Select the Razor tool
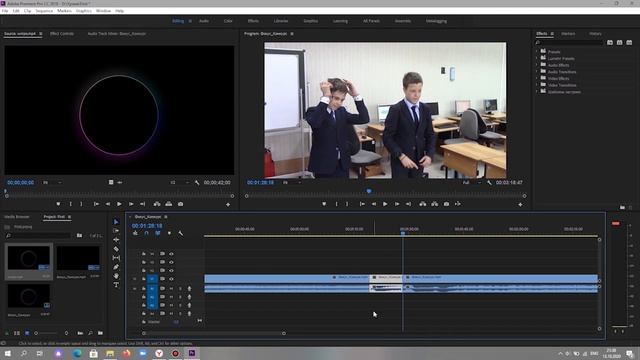 tap(116, 249)
